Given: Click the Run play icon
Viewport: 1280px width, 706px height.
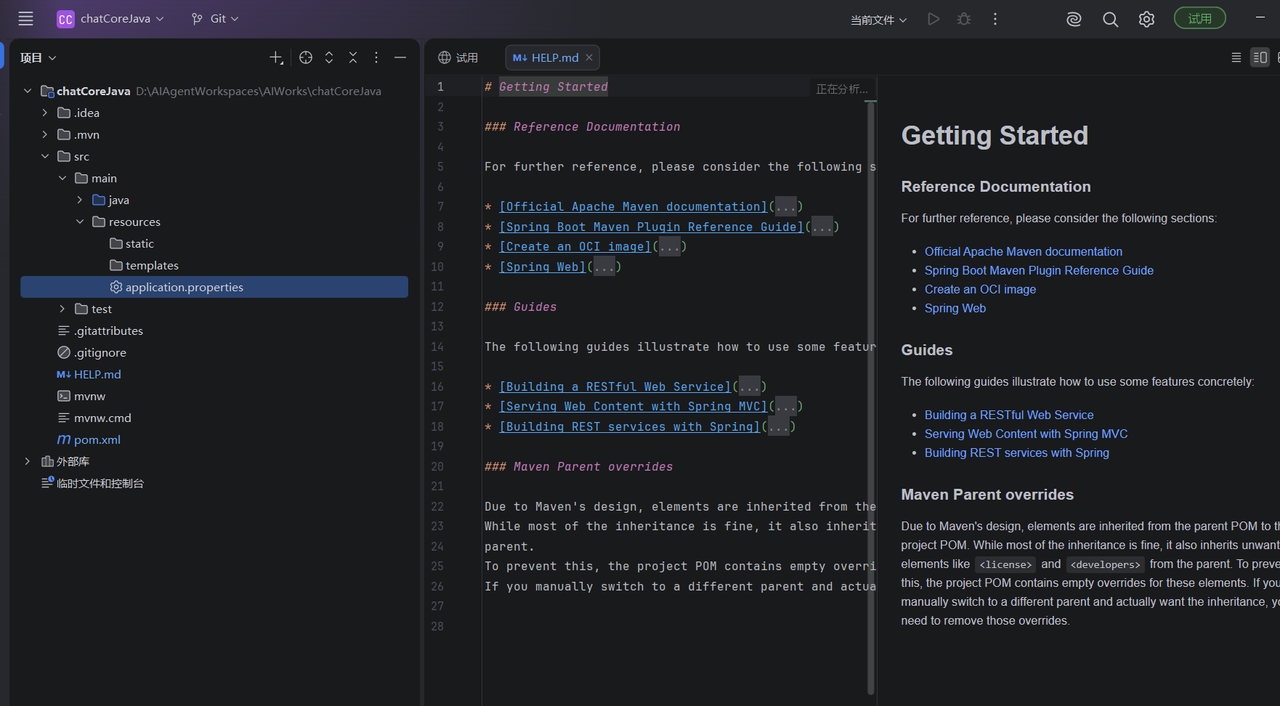Looking at the screenshot, I should click(x=933, y=19).
